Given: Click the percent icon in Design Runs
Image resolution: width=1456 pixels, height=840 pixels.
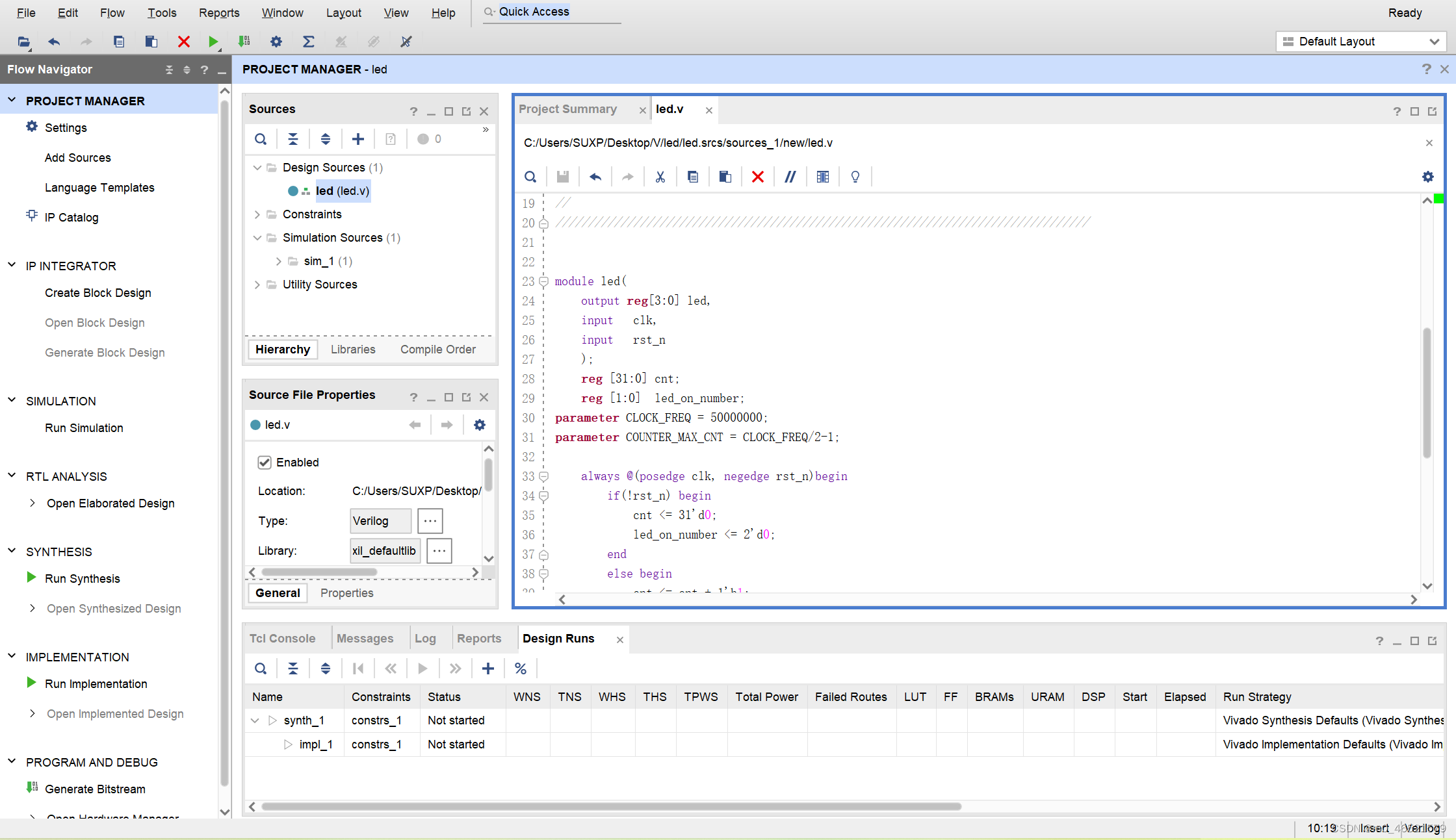Looking at the screenshot, I should pyautogui.click(x=521, y=668).
